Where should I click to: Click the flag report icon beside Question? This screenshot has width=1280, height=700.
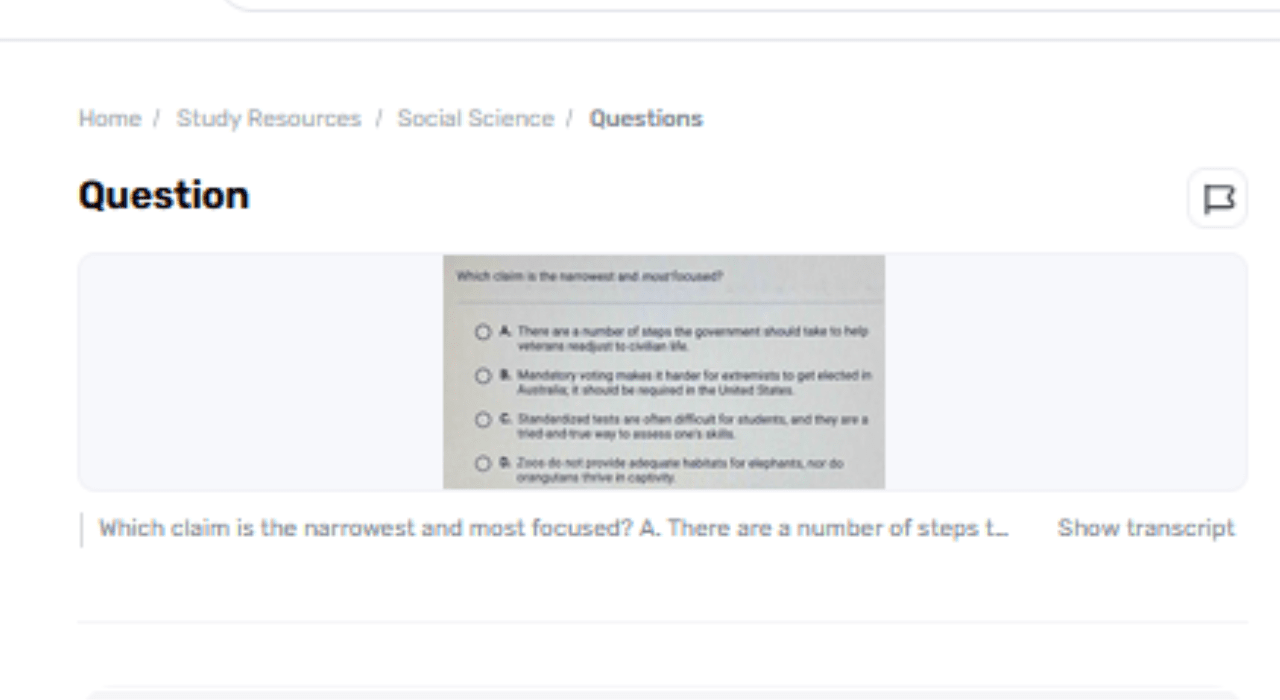pos(1217,198)
